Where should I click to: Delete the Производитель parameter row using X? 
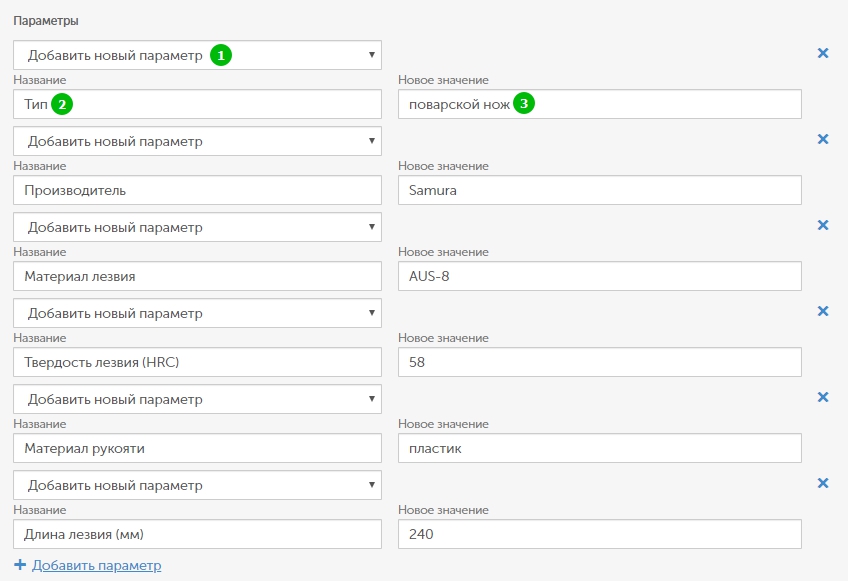click(x=823, y=139)
